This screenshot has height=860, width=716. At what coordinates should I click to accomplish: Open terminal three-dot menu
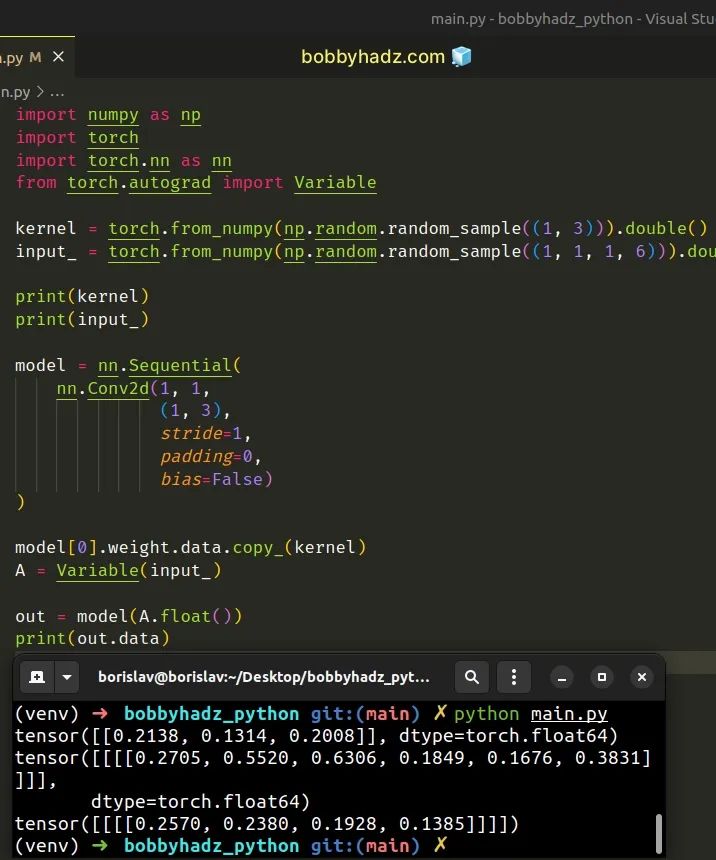click(x=514, y=677)
